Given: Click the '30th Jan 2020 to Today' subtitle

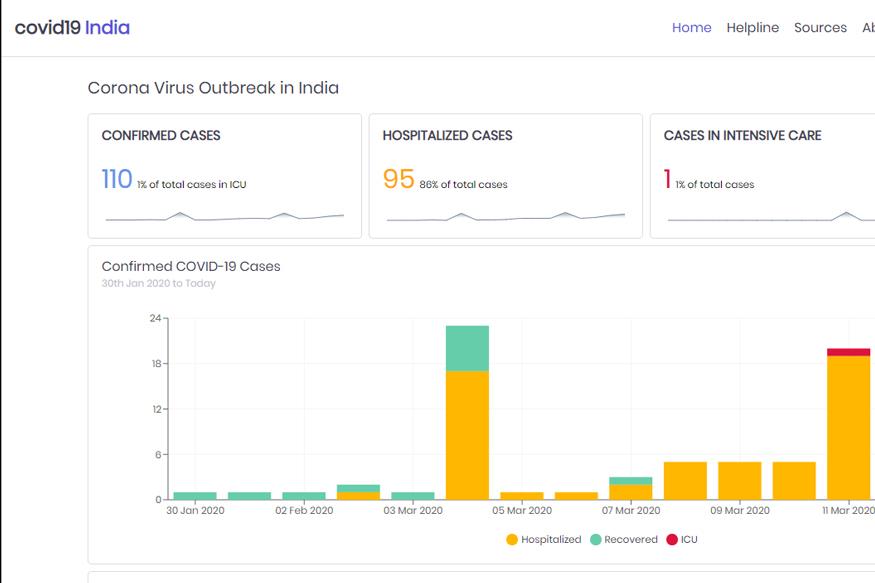Looking at the screenshot, I should pyautogui.click(x=158, y=283).
